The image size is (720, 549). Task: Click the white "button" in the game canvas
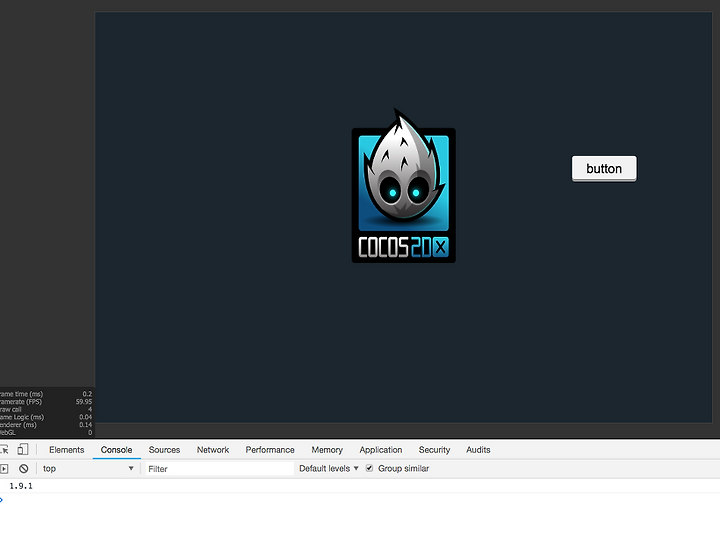[604, 168]
